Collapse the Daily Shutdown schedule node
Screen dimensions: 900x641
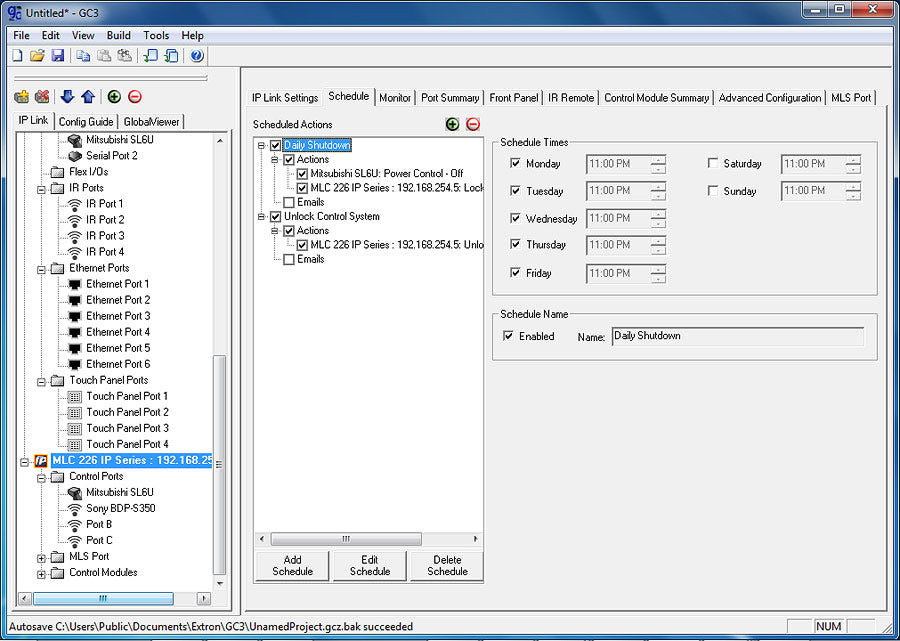tap(261, 146)
